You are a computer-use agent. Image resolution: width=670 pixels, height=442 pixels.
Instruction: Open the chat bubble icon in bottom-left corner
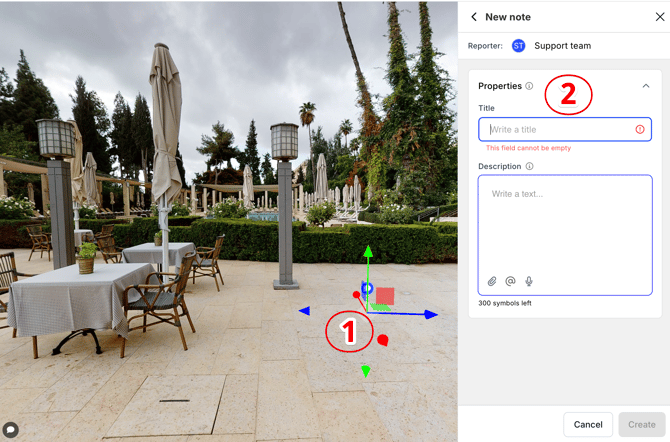(11, 430)
